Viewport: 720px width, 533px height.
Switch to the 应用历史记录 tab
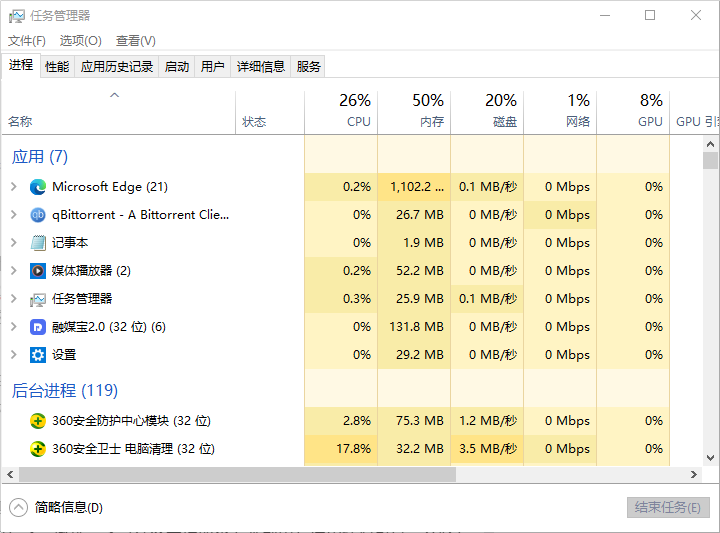click(117, 67)
